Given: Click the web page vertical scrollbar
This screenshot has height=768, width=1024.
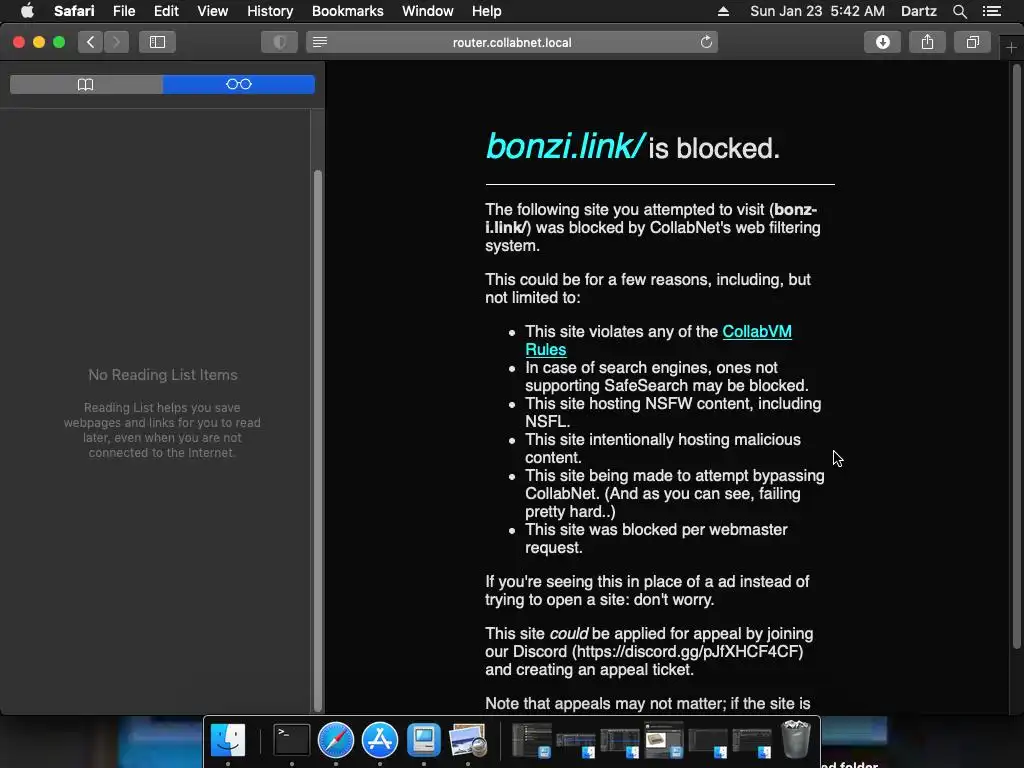Looking at the screenshot, I should point(1016,356).
